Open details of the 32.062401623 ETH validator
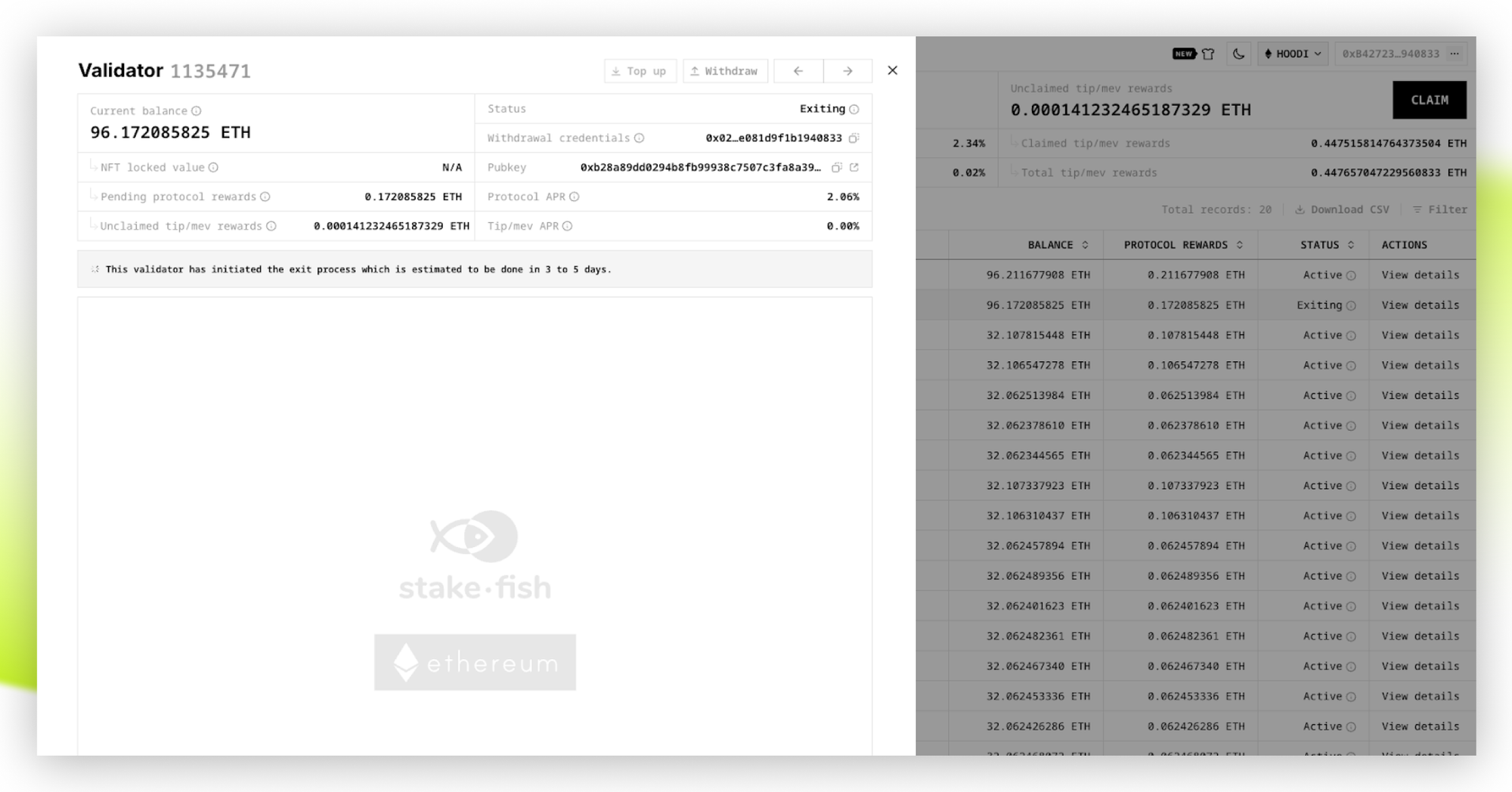Screen dimensions: 1512x792 tap(1421, 607)
